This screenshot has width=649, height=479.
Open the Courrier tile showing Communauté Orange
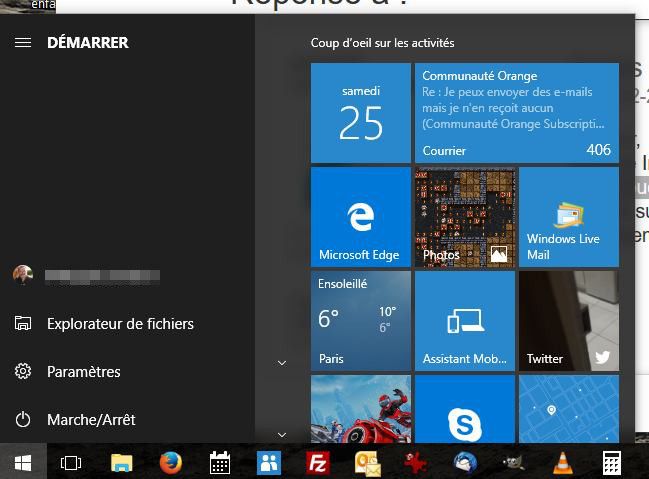[516, 113]
